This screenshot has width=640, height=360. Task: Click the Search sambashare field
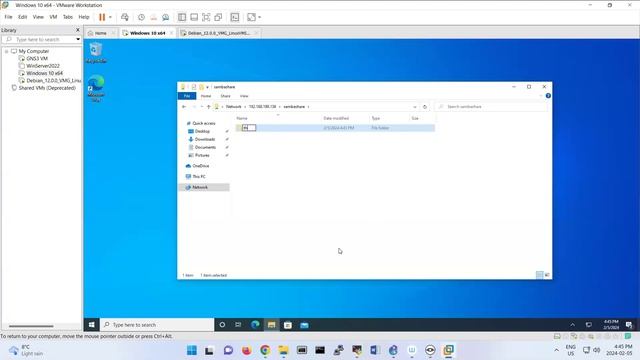[492, 107]
